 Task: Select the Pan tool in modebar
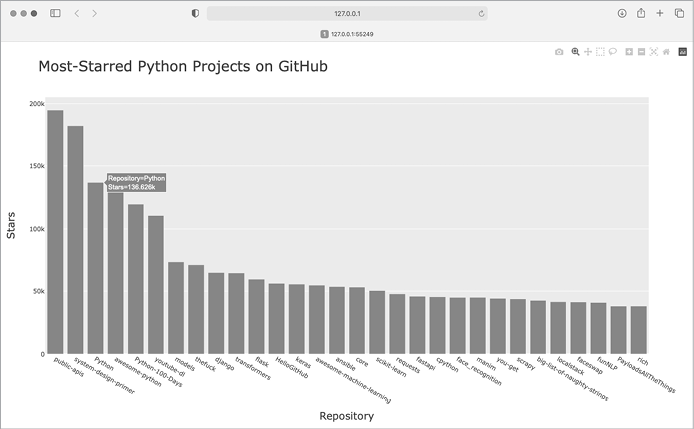(x=588, y=52)
